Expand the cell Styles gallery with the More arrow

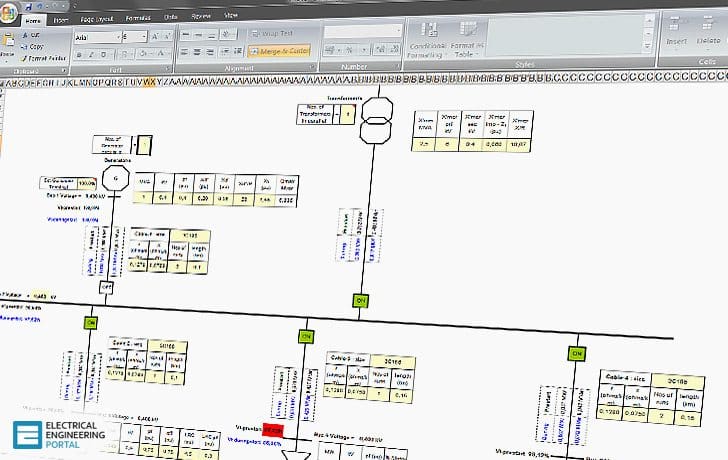(x=648, y=46)
